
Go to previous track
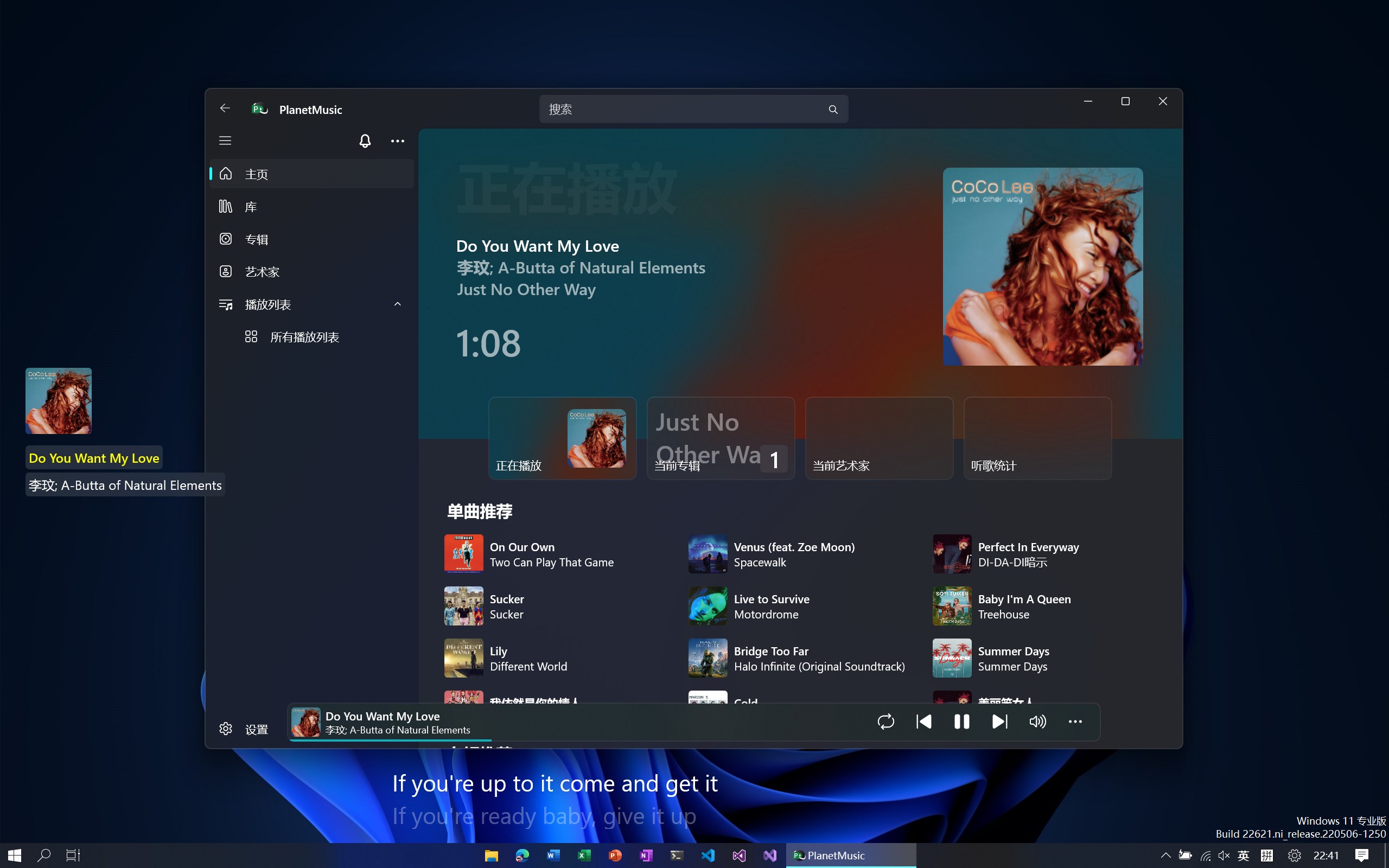pos(923,722)
